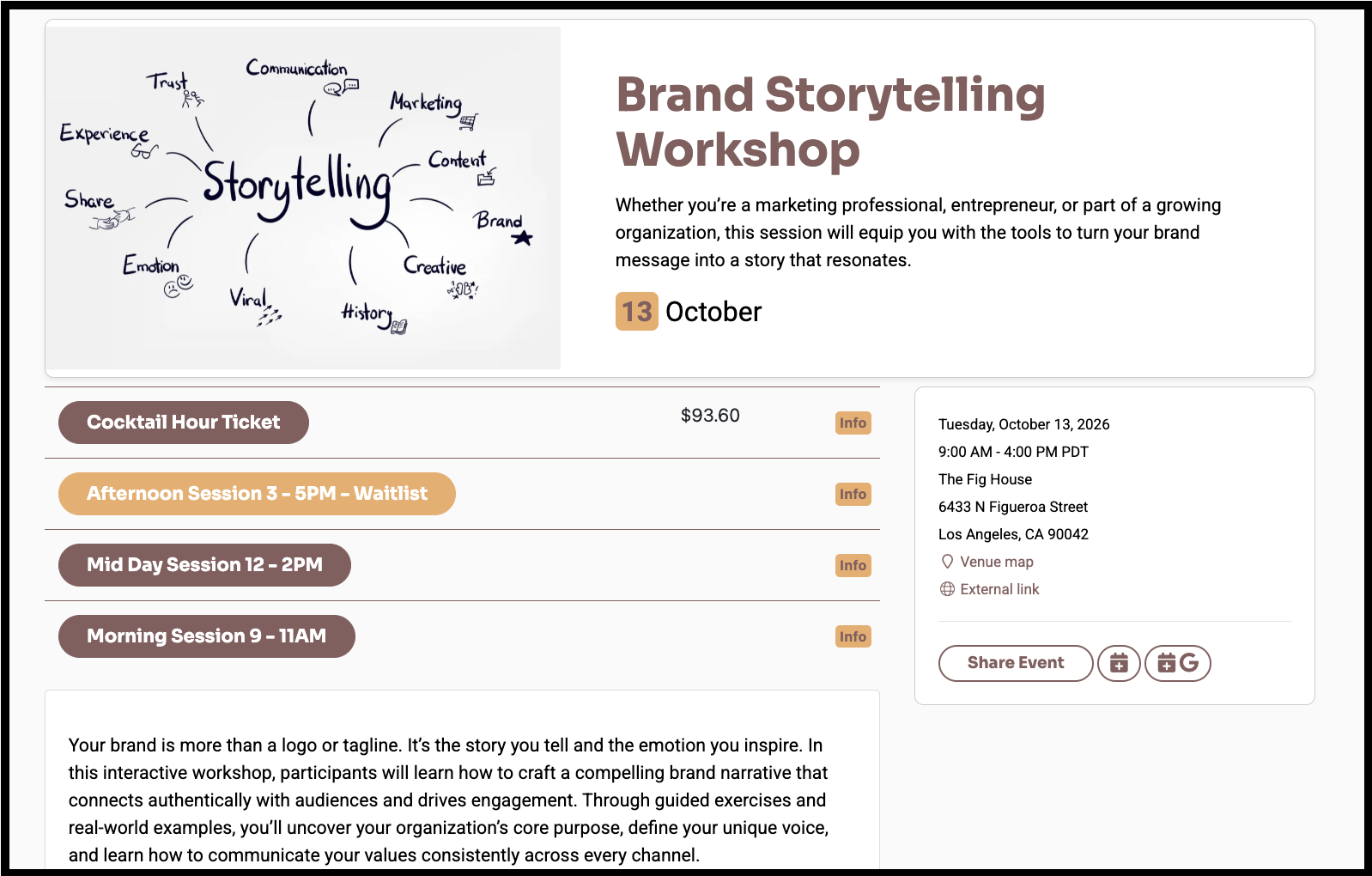Choose Morning Session 9 - 11AM ticket

click(207, 636)
